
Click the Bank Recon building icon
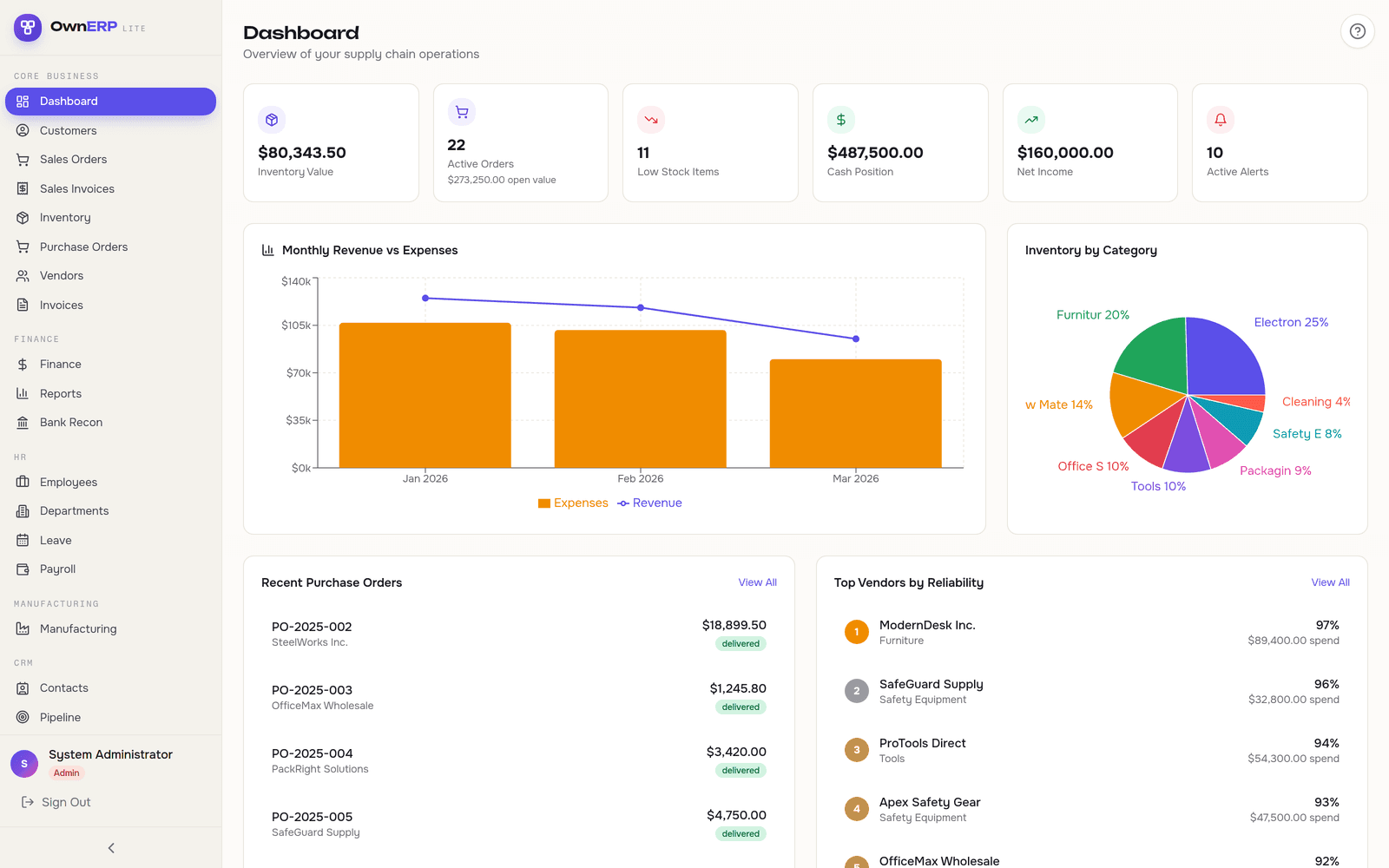pos(23,423)
